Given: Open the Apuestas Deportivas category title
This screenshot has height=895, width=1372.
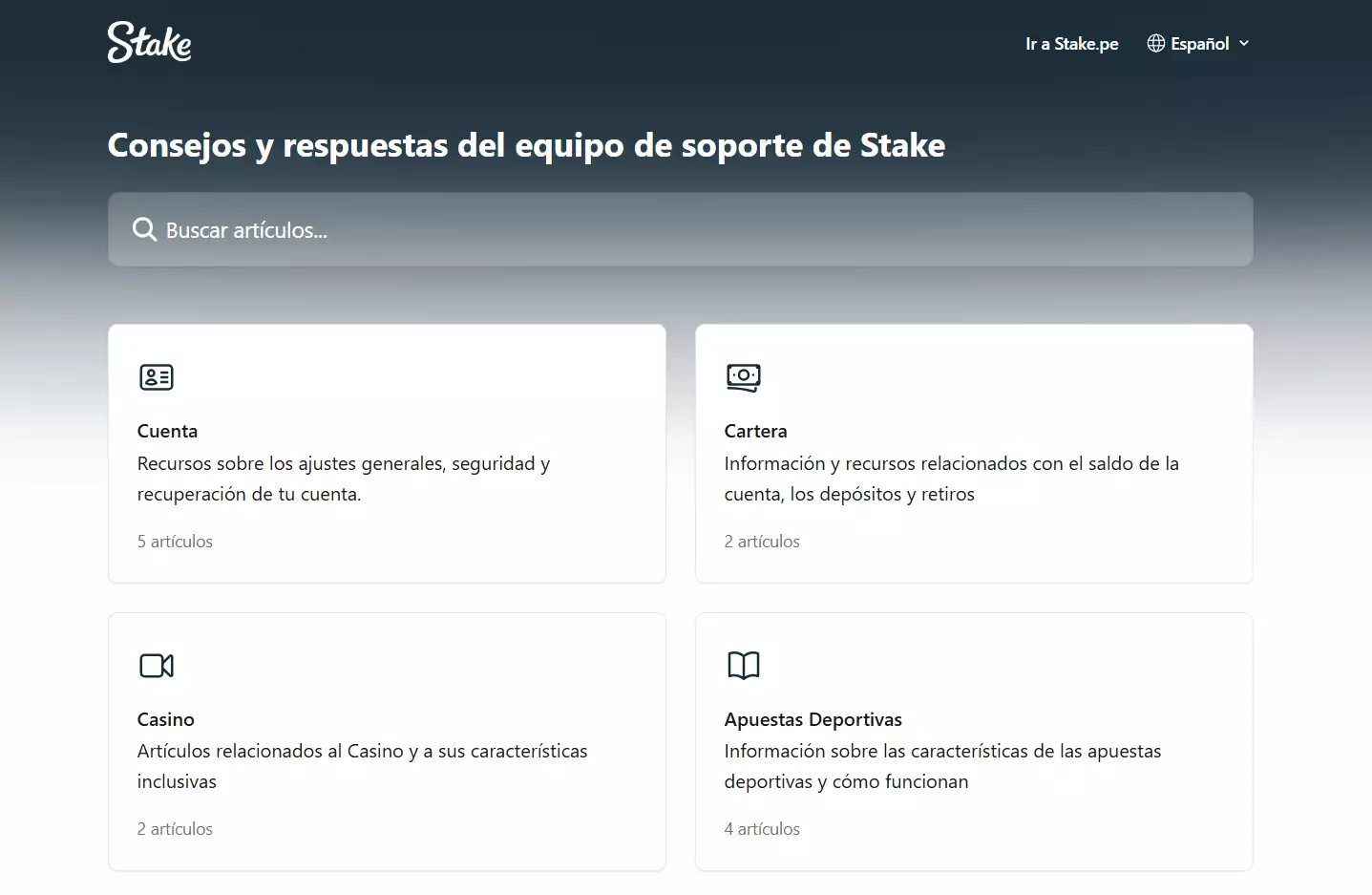Looking at the screenshot, I should point(813,719).
